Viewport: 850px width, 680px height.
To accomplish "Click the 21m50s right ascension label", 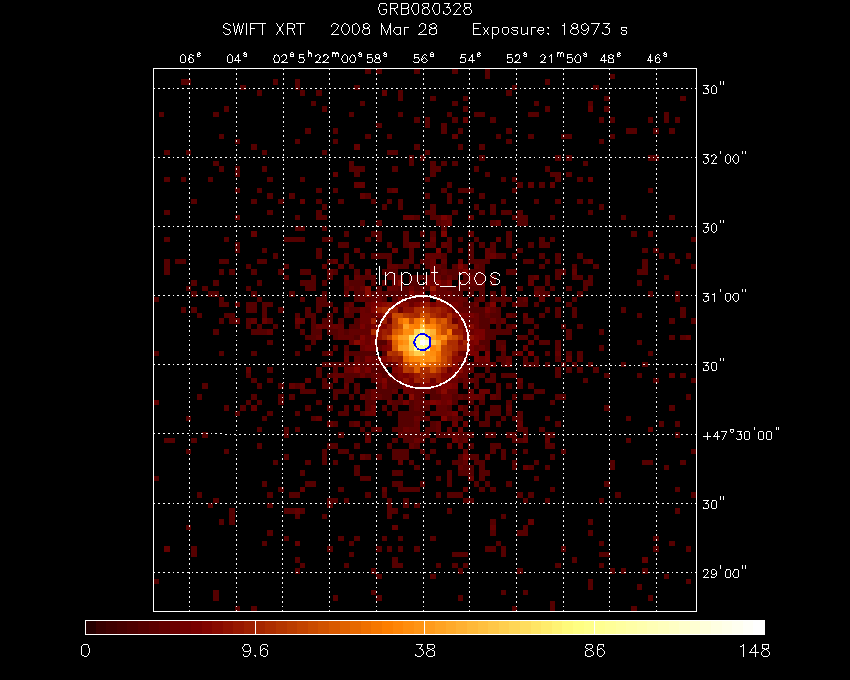I will [565, 59].
